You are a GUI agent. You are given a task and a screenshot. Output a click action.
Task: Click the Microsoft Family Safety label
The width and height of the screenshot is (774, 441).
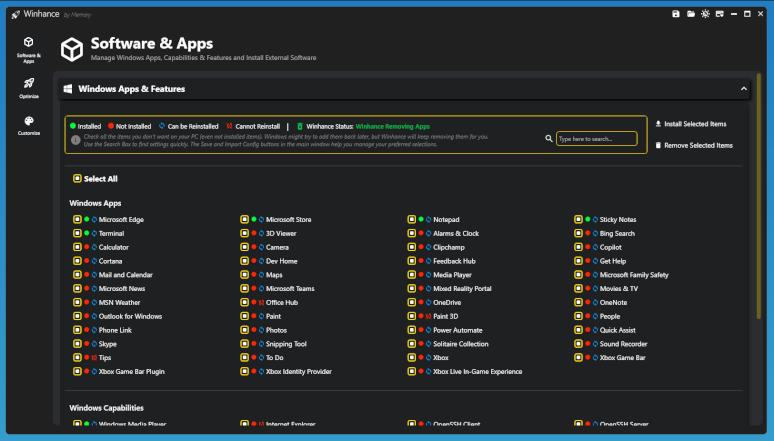(x=634, y=275)
